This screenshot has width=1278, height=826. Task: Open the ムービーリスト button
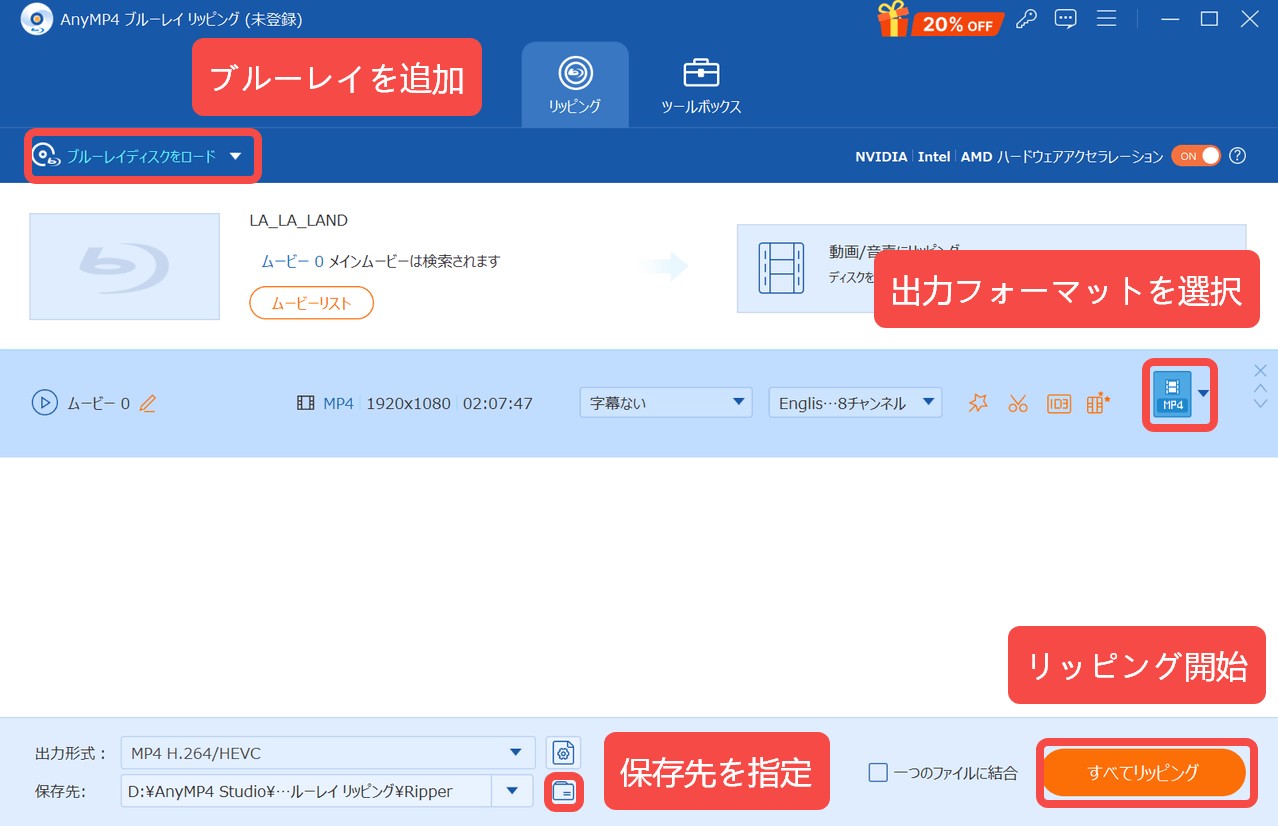tap(311, 303)
